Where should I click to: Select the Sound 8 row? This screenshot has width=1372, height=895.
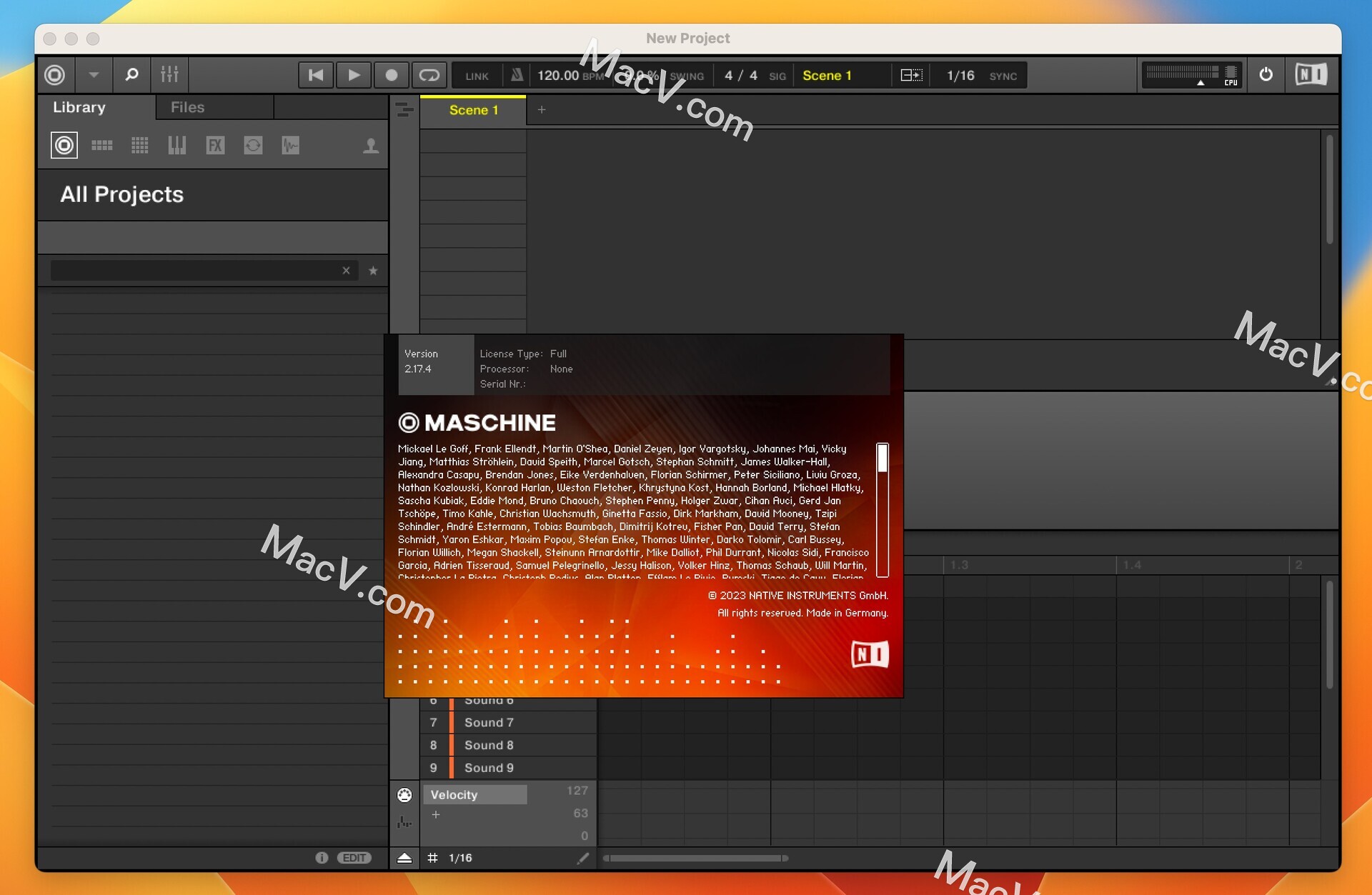508,745
